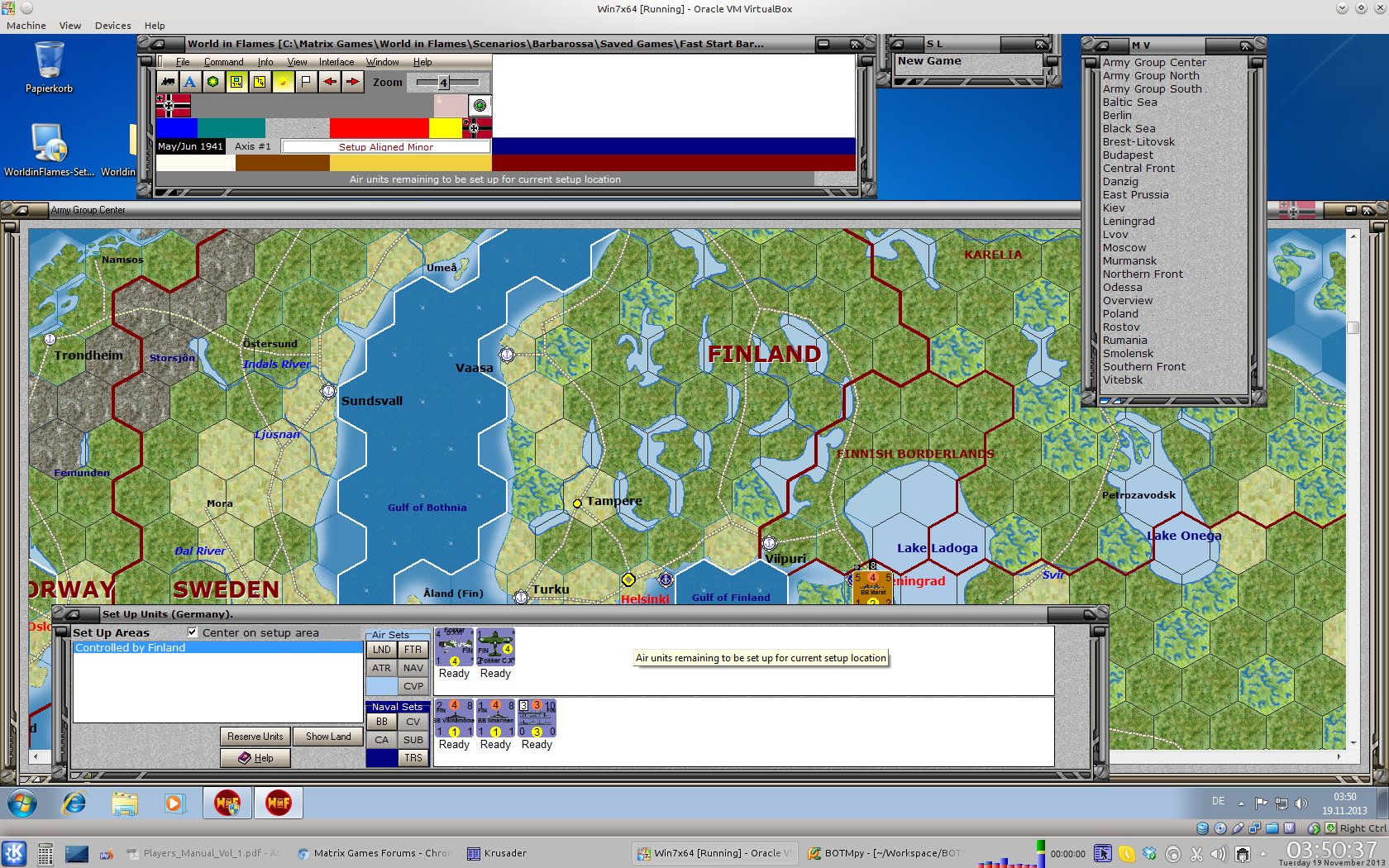The height and width of the screenshot is (868, 1389).
Task: Select the third naval unit with factor 3
Action: [537, 718]
